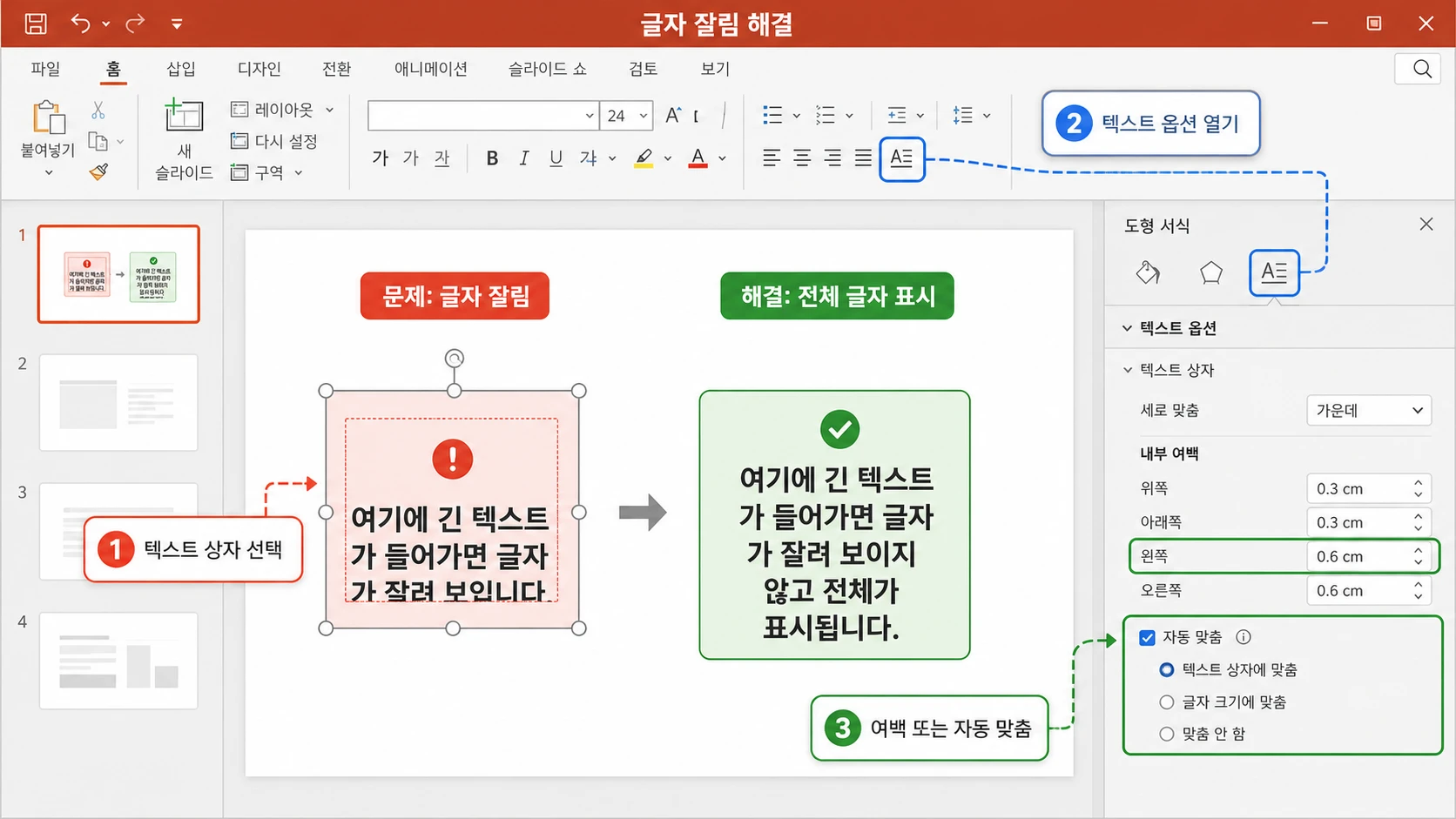Collapse the 텍스트 상자 section
This screenshot has width=1456, height=819.
[x=1128, y=370]
